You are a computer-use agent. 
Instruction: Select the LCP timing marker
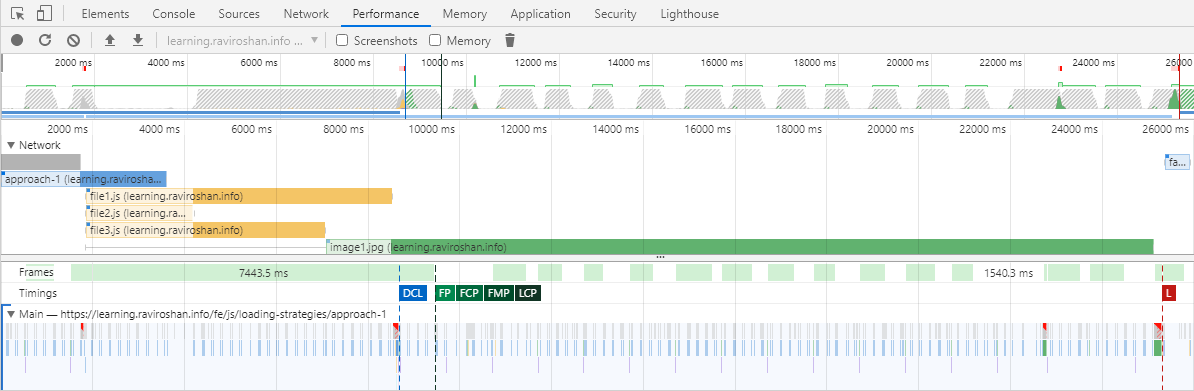point(528,293)
